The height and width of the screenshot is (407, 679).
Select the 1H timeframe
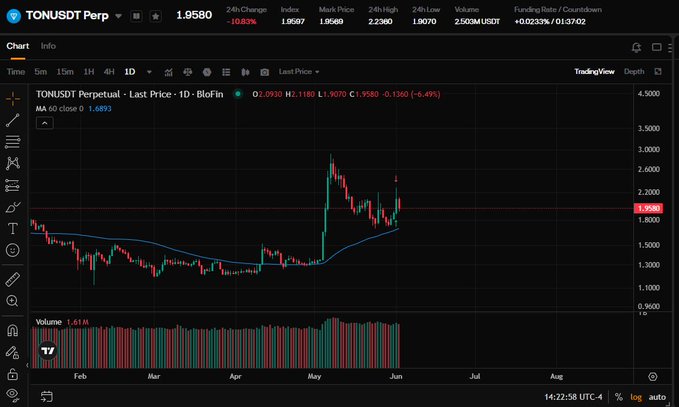click(x=89, y=72)
